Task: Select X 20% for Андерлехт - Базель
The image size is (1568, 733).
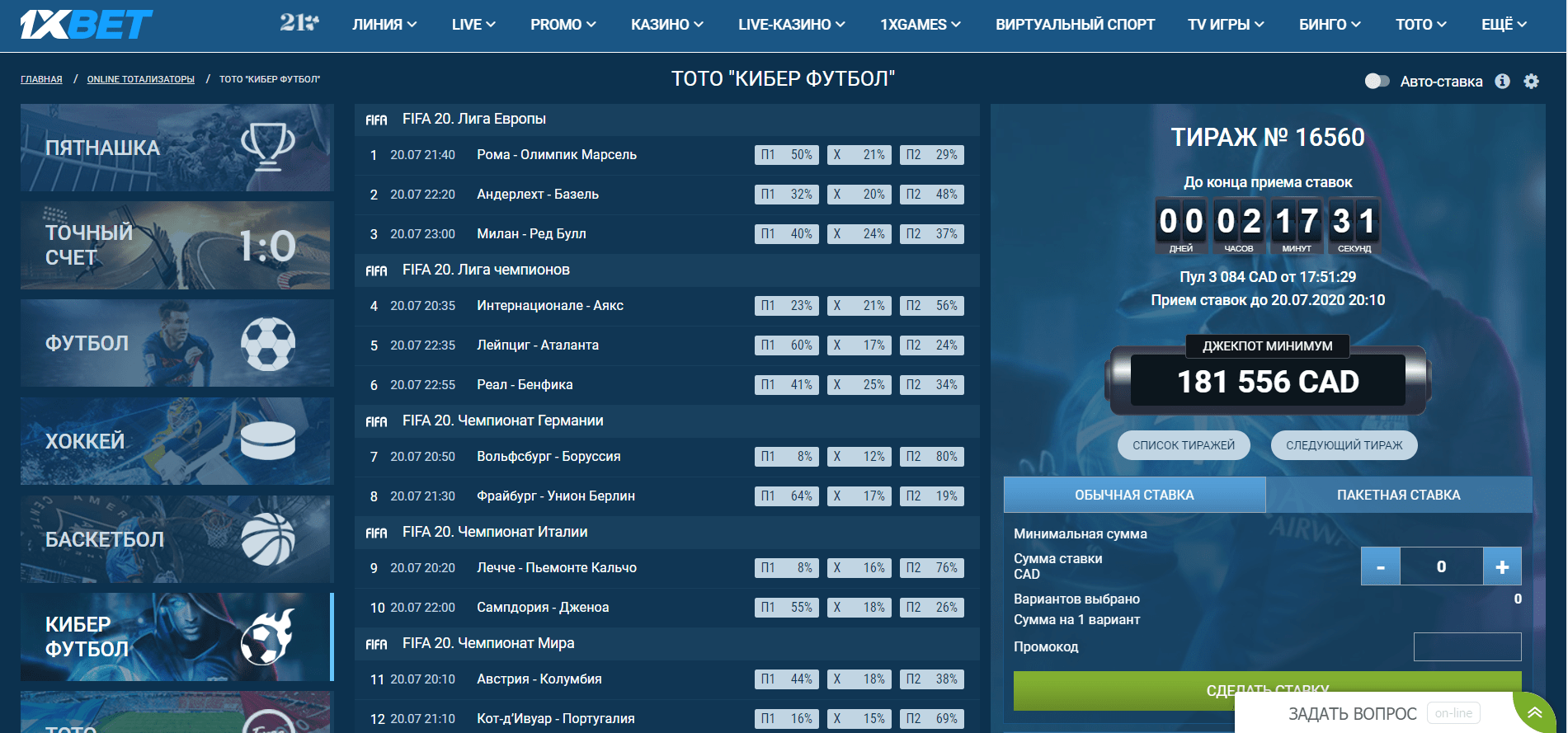Action: 859,195
